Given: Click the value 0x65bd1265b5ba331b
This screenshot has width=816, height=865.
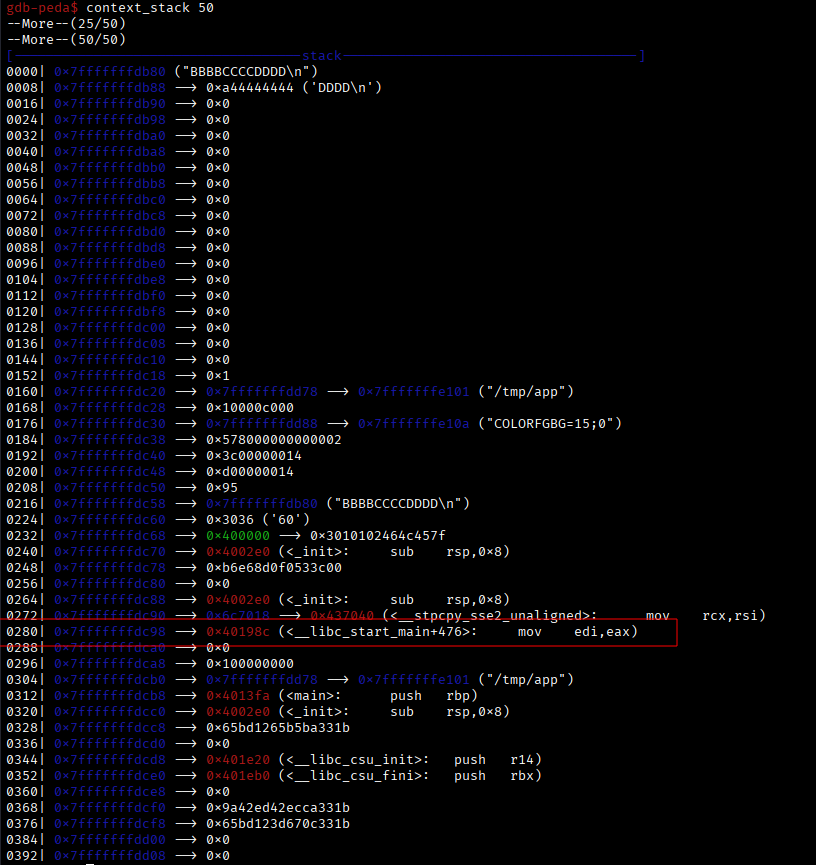Looking at the screenshot, I should click(x=278, y=728).
